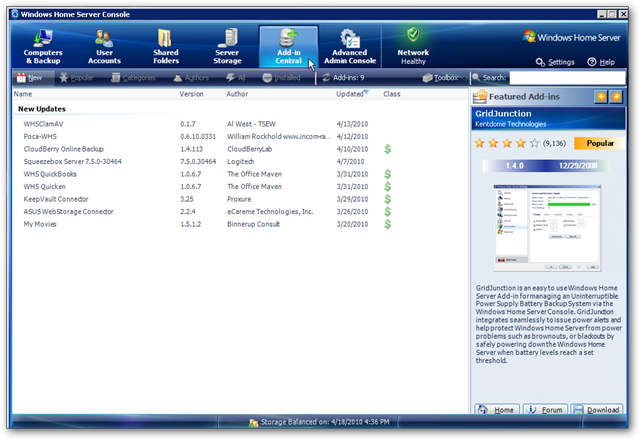Show Popular add-ins filter
Viewport: 640px width, 440px height.
[76, 78]
